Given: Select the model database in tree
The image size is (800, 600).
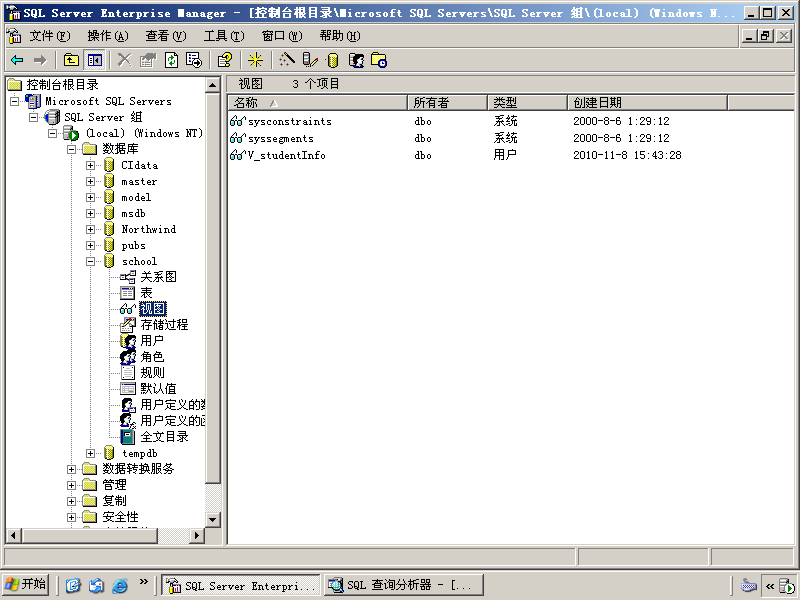Looking at the screenshot, I should click(136, 197).
